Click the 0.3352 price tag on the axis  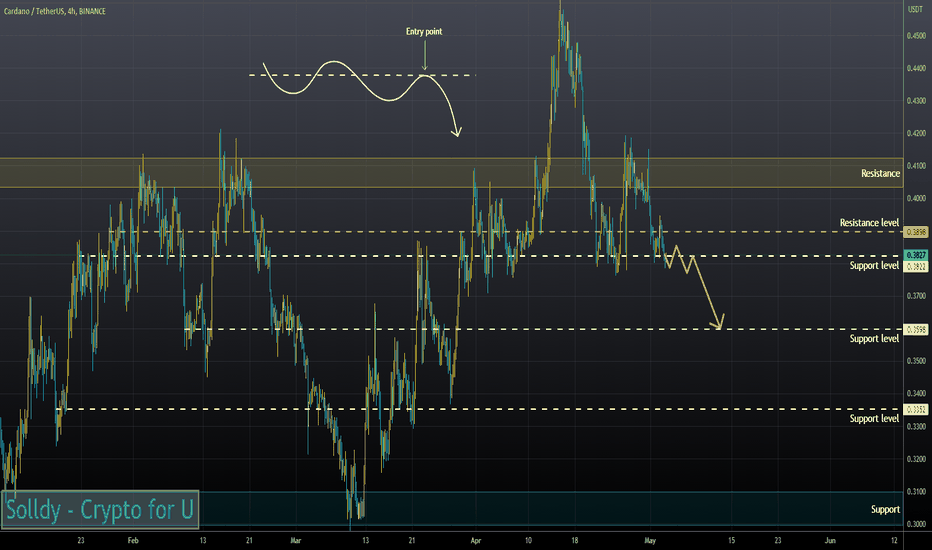tap(915, 410)
